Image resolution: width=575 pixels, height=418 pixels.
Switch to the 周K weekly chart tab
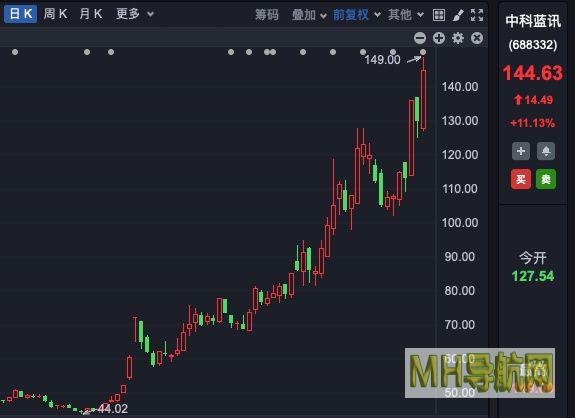(55, 14)
